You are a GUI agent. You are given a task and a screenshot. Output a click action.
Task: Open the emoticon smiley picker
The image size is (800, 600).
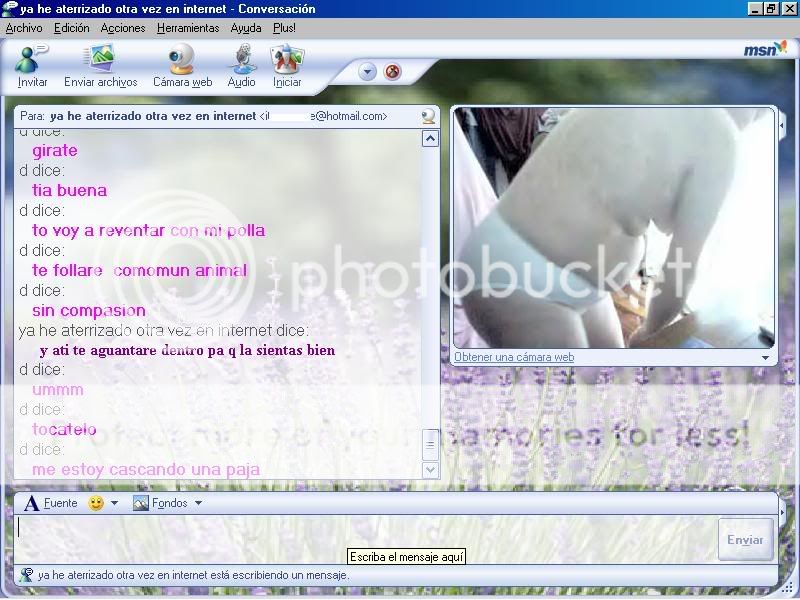[94, 503]
